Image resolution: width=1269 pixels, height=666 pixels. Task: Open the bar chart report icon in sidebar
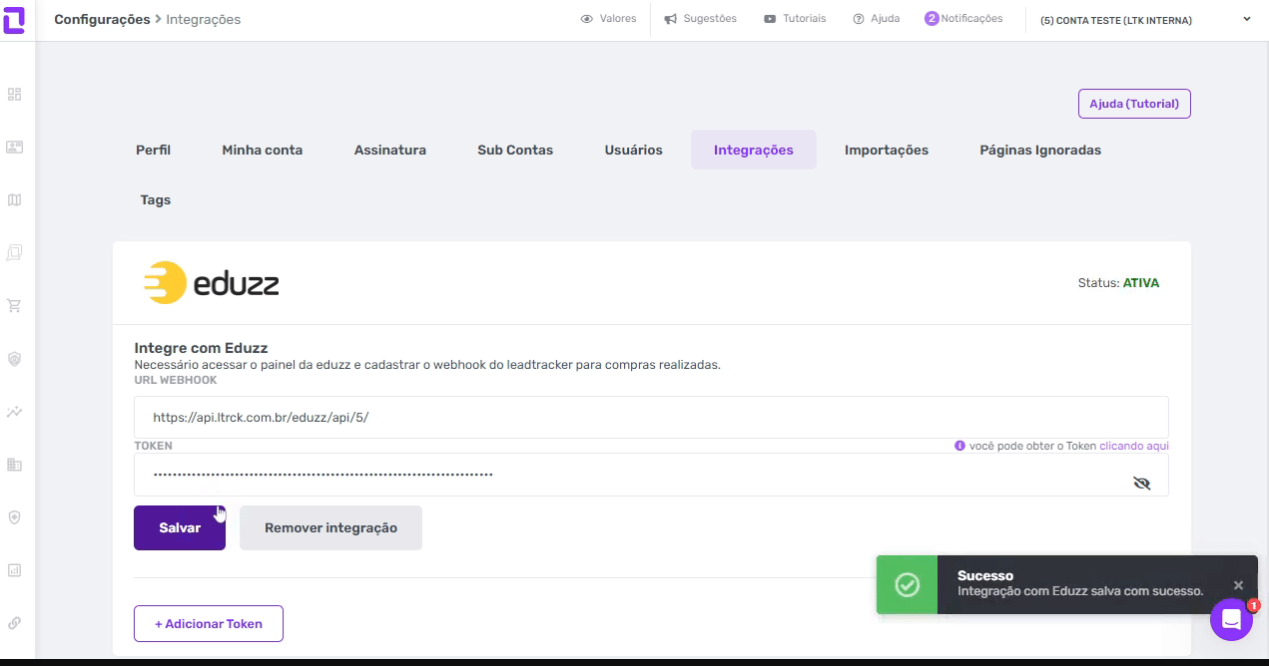coord(14,570)
